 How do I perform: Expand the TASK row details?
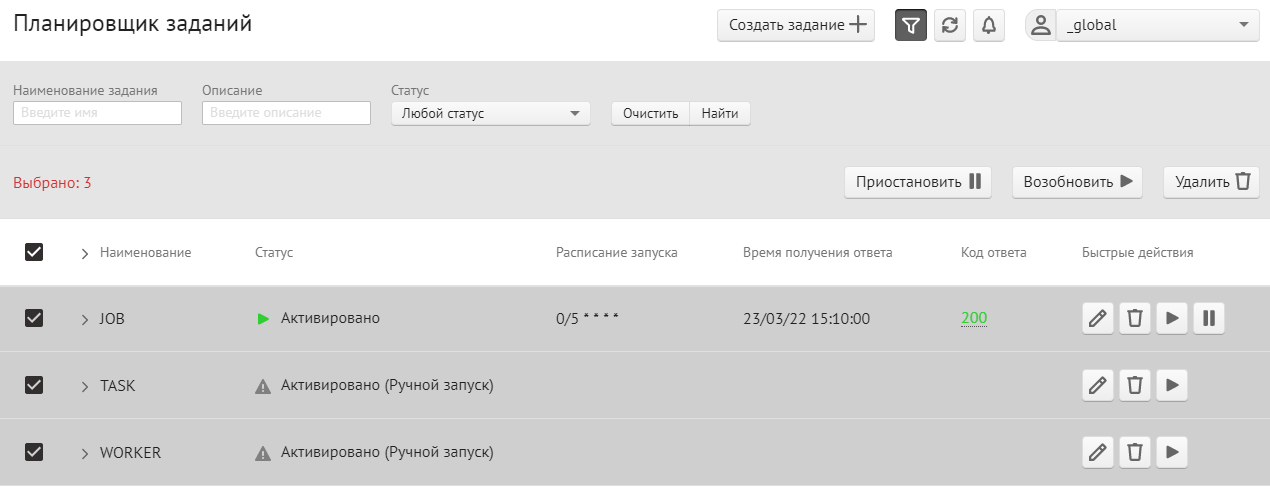(x=85, y=386)
